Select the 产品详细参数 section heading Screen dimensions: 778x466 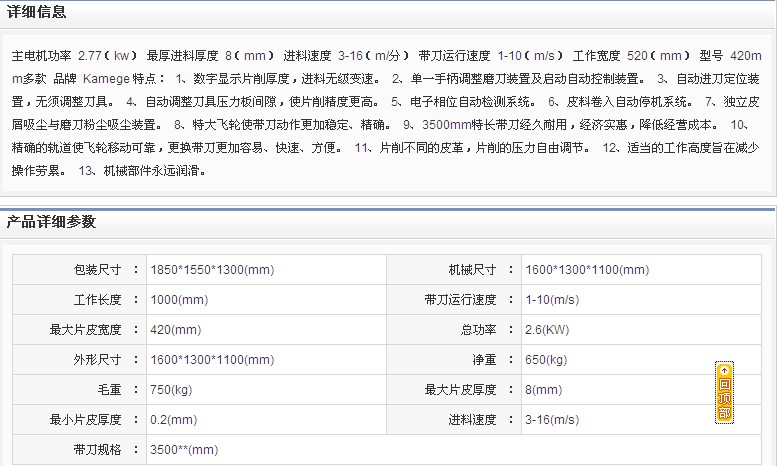[x=52, y=222]
